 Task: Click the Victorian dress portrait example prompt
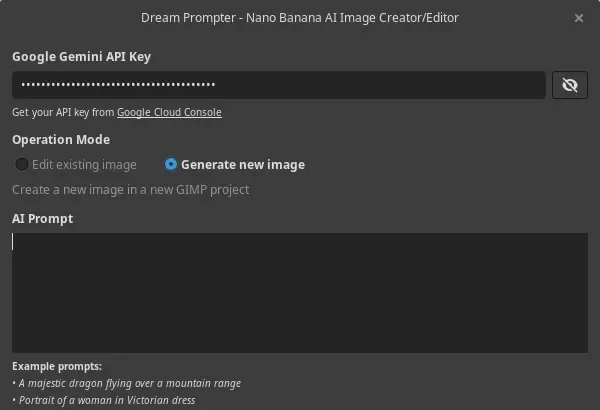coord(107,400)
